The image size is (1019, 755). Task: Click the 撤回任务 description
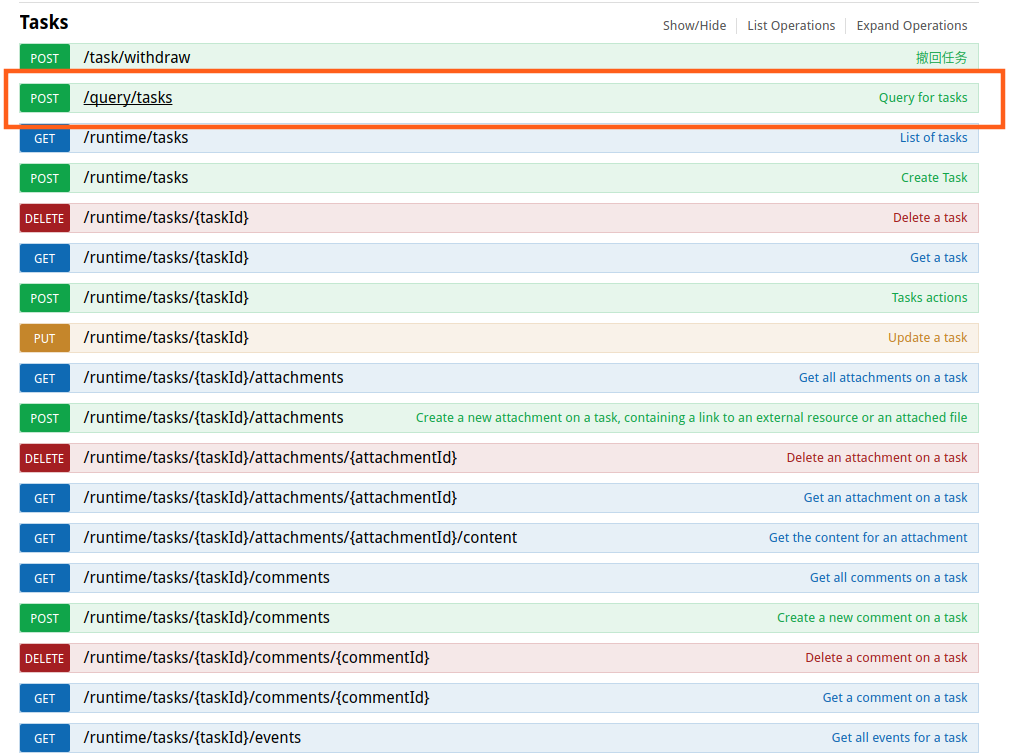point(941,58)
